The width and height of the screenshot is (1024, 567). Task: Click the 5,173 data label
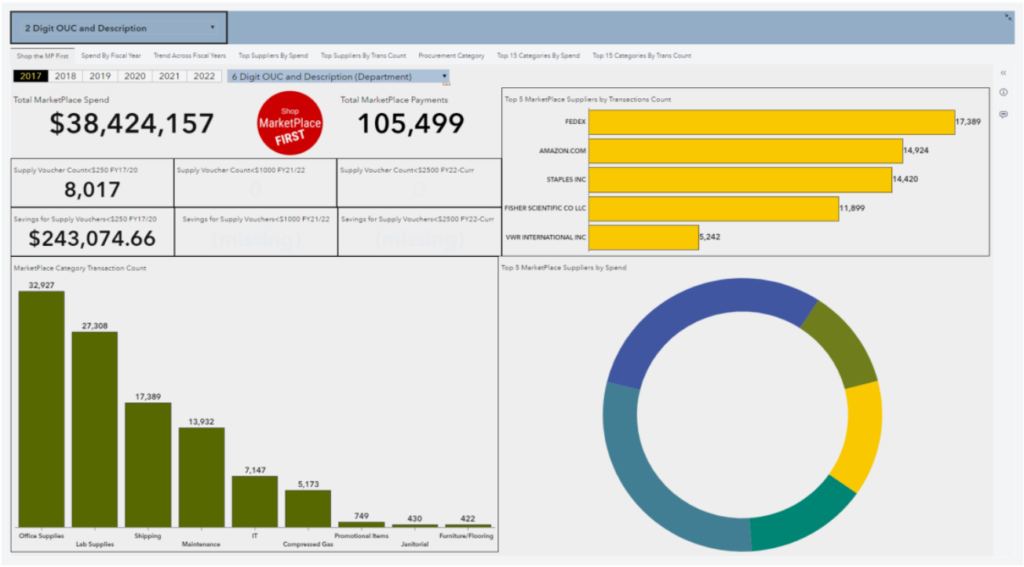click(308, 485)
